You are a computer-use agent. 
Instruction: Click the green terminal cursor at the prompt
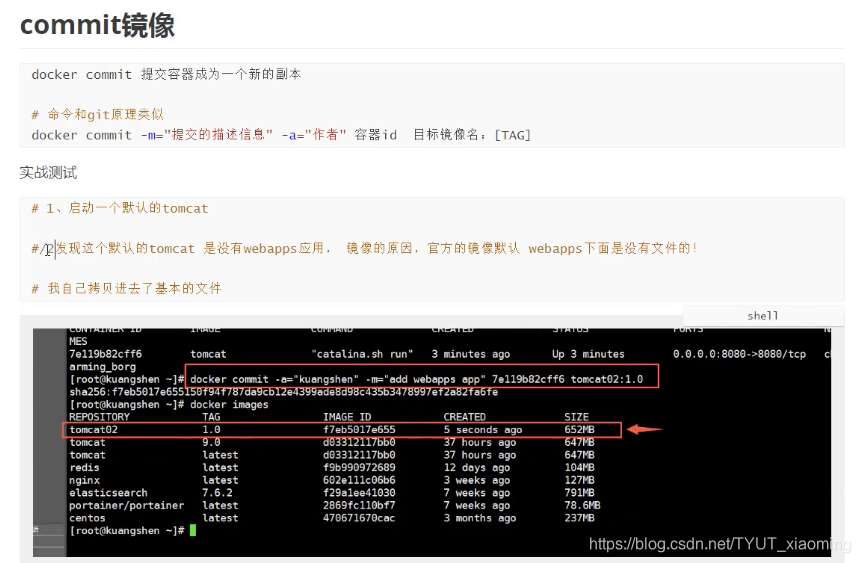(x=193, y=531)
